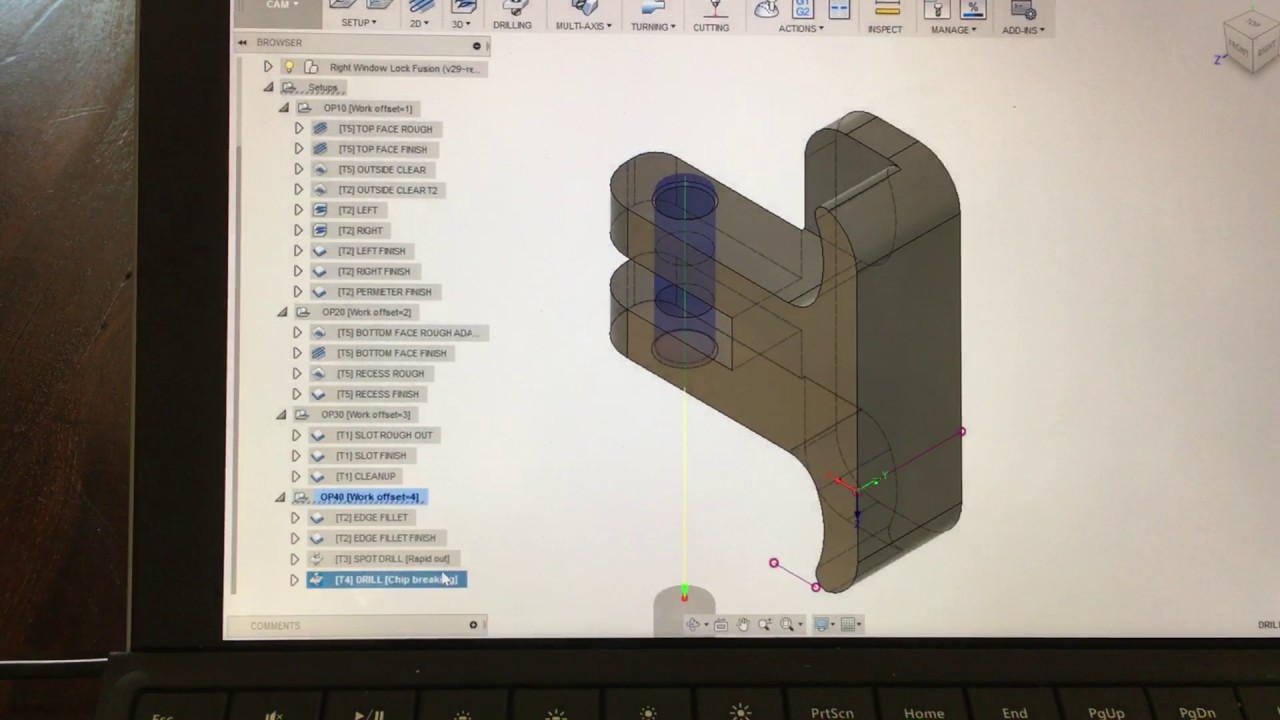The width and height of the screenshot is (1280, 720).
Task: Open the SETUP dropdown menu
Action: click(359, 23)
